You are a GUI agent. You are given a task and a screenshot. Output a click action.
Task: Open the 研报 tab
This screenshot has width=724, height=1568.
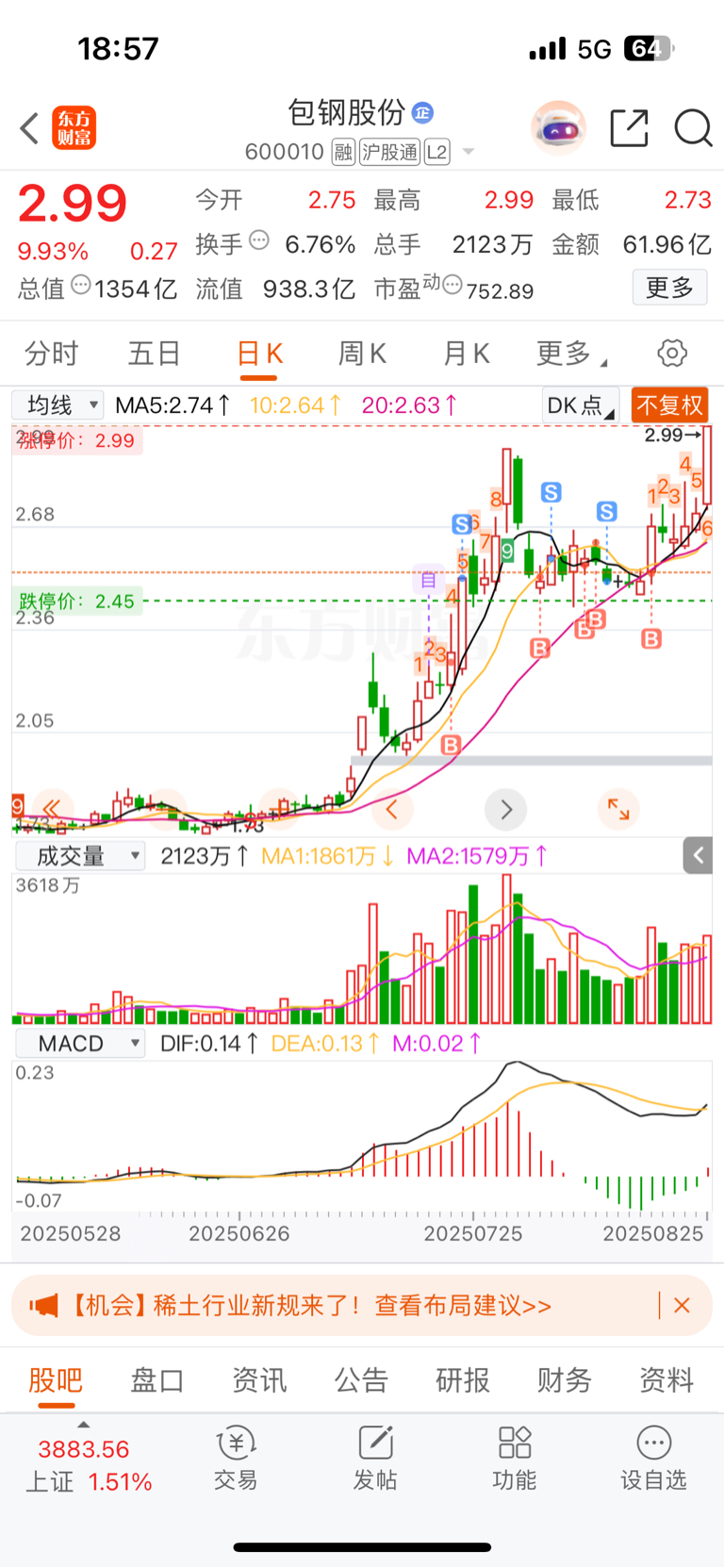point(463,1380)
